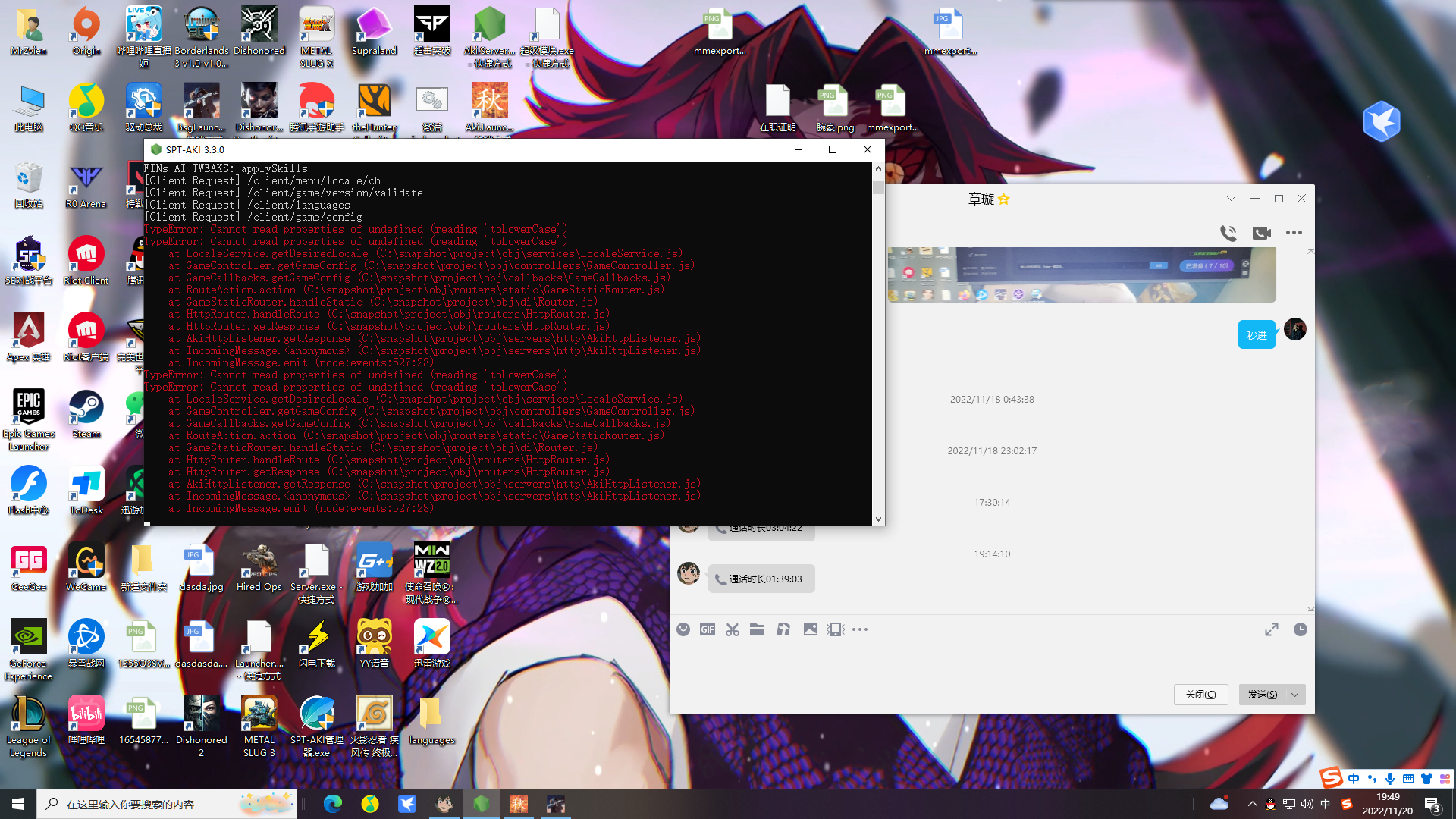Viewport: 1456px width, 819px height.
Task: Click the send file folder icon
Action: pyautogui.click(x=757, y=629)
